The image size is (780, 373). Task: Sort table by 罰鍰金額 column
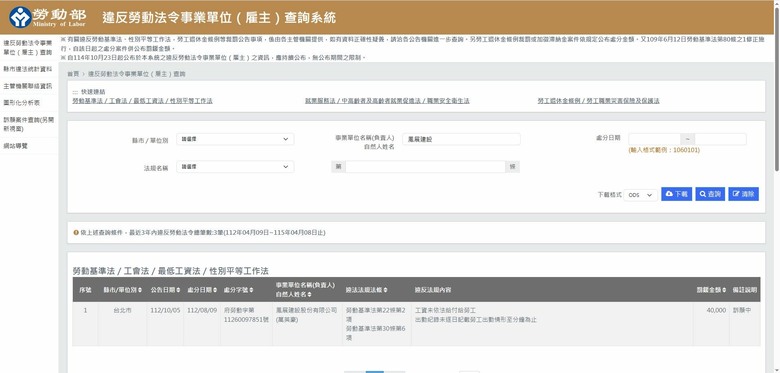tap(711, 290)
